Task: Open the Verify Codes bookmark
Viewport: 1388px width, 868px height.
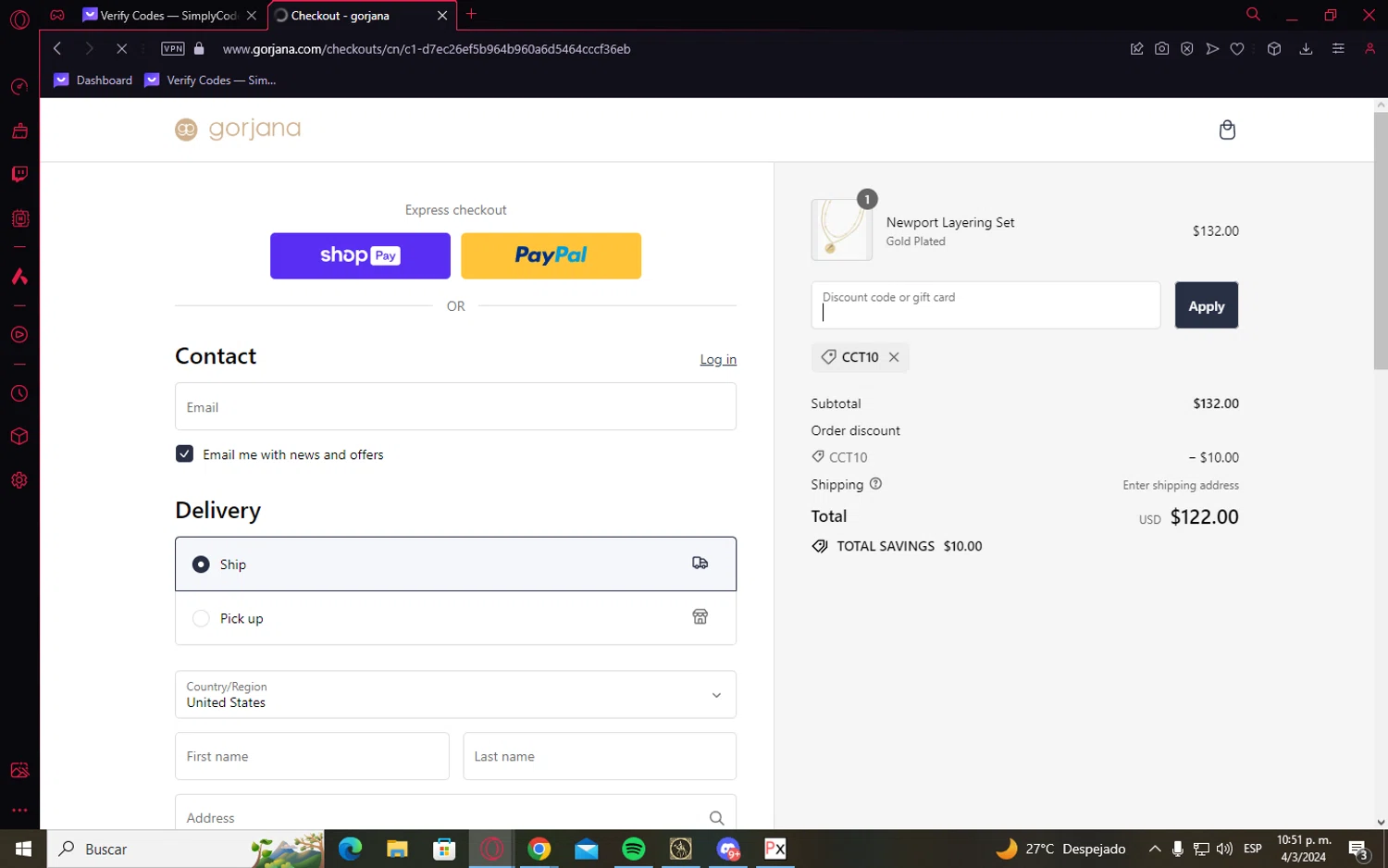Action: coord(211,81)
